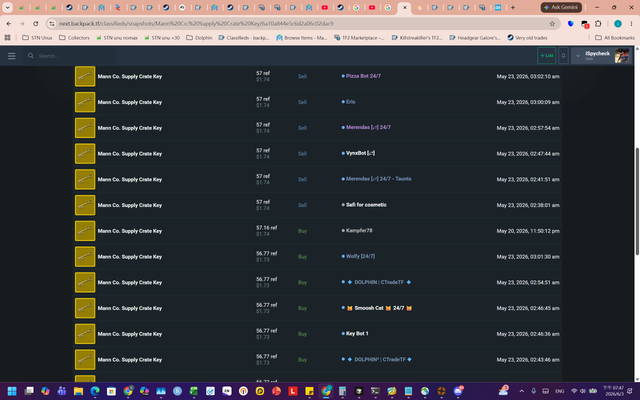This screenshot has width=640, height=400.
Task: Open the STN Unus bookmarks folder
Action: 37,38
